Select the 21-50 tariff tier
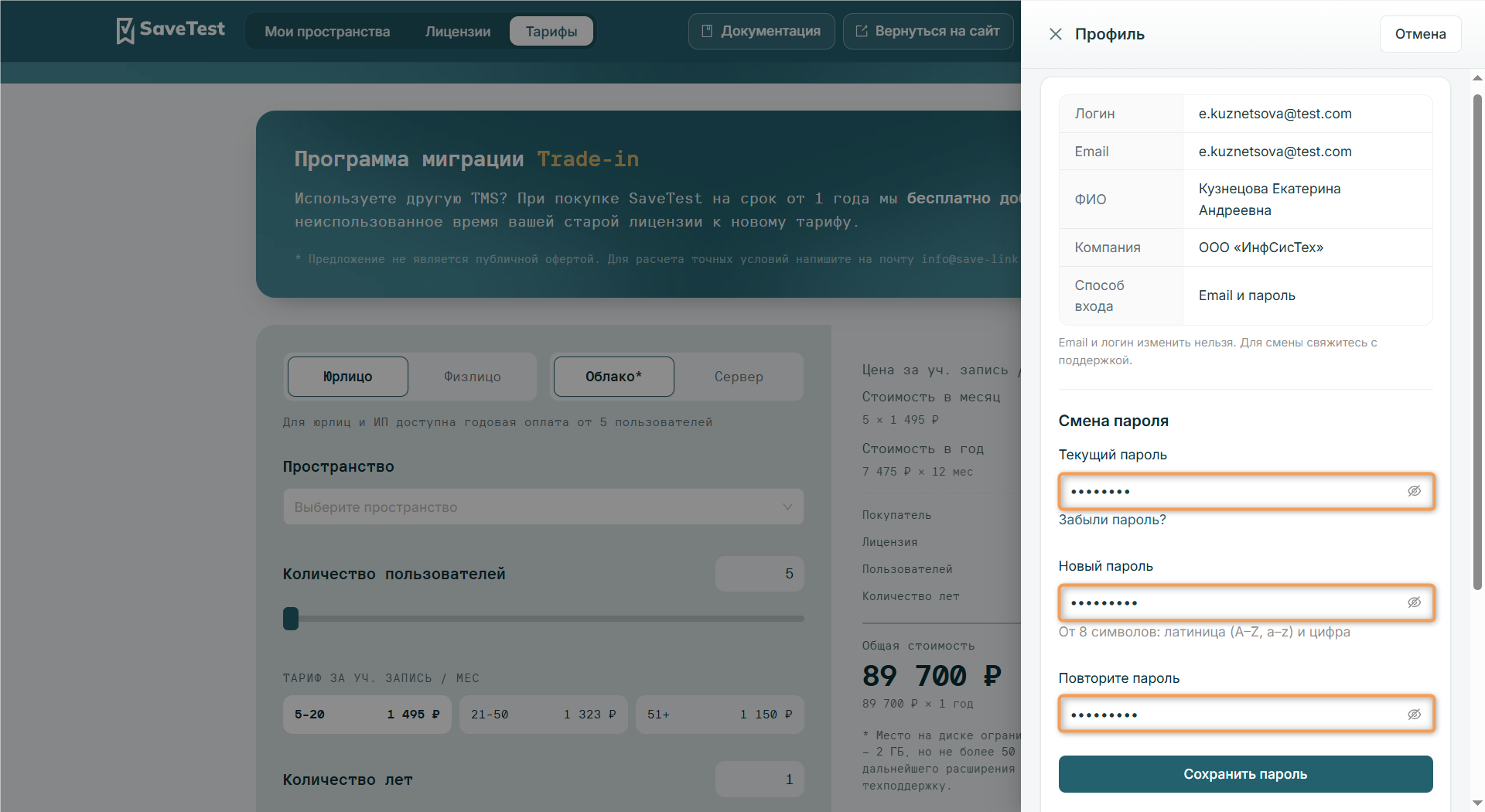Viewport: 1485px width, 812px height. tap(544, 715)
